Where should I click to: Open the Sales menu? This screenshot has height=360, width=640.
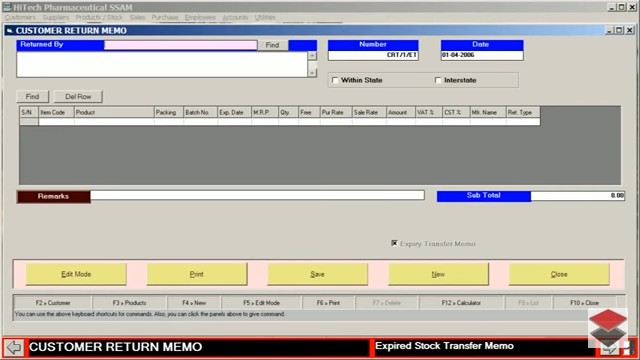tap(137, 17)
